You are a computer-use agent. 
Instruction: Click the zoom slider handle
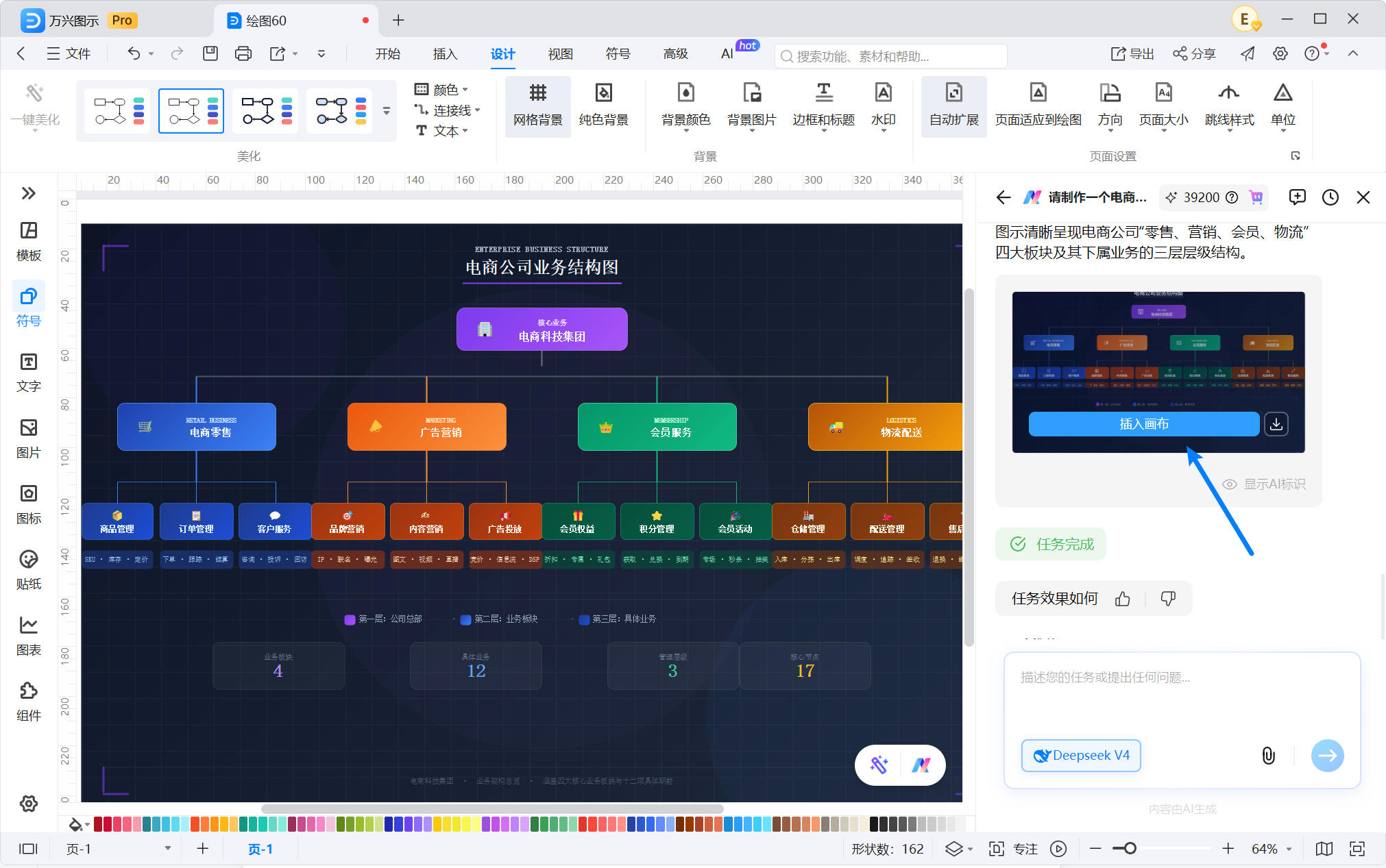(1130, 849)
